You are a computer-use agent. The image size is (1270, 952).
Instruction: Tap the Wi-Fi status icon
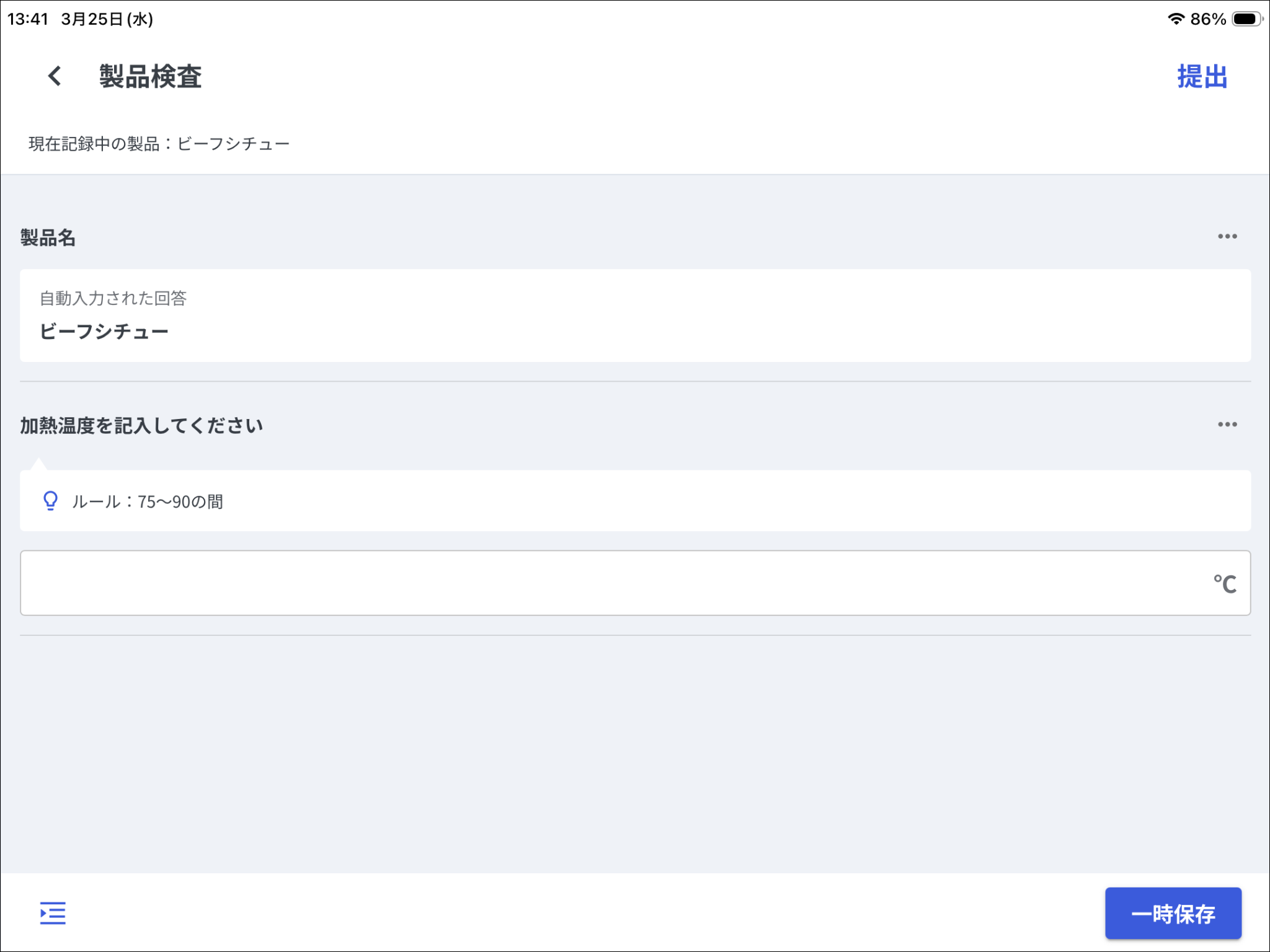click(1175, 19)
